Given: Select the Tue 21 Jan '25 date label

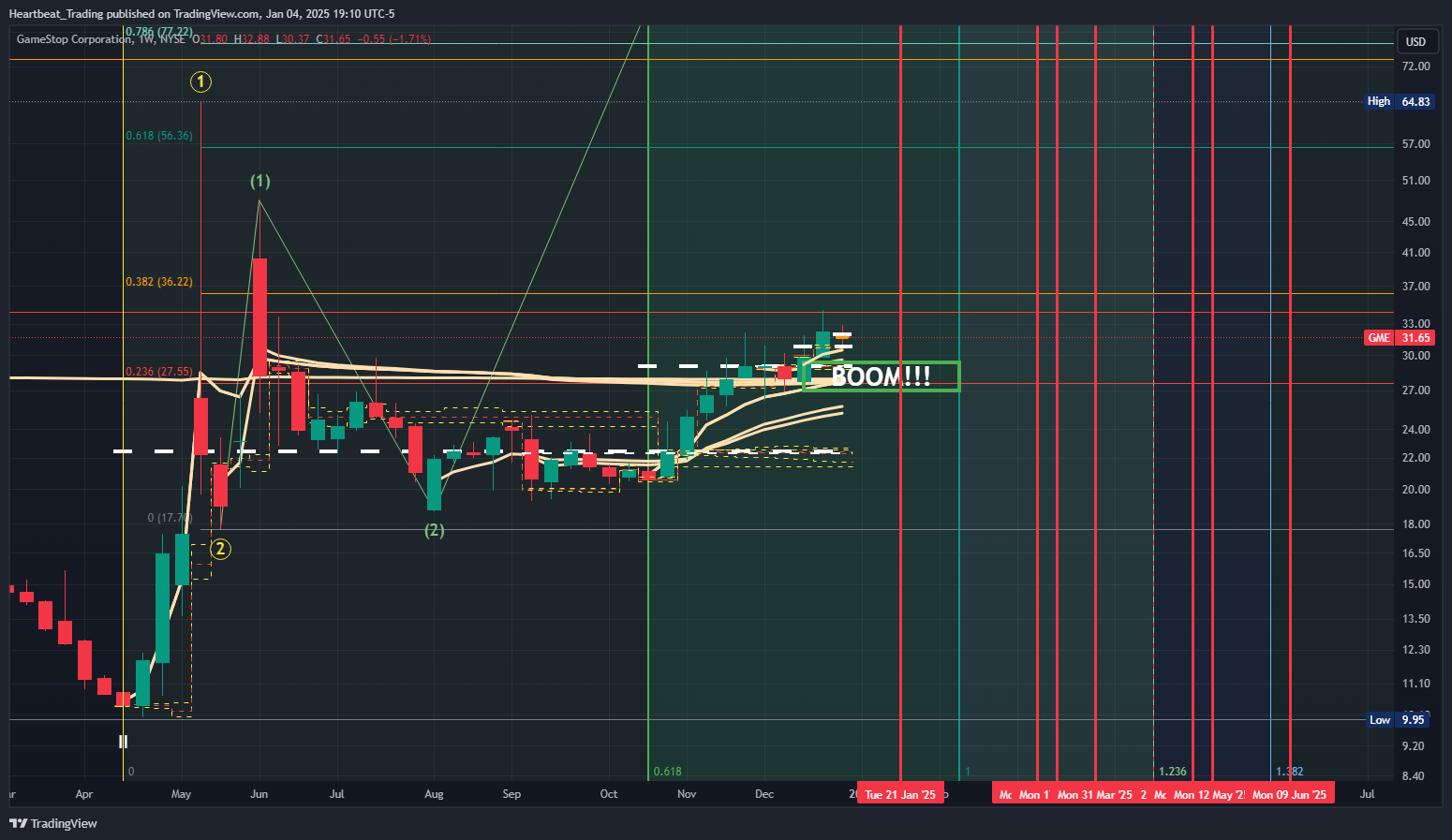Looking at the screenshot, I should click(x=900, y=794).
